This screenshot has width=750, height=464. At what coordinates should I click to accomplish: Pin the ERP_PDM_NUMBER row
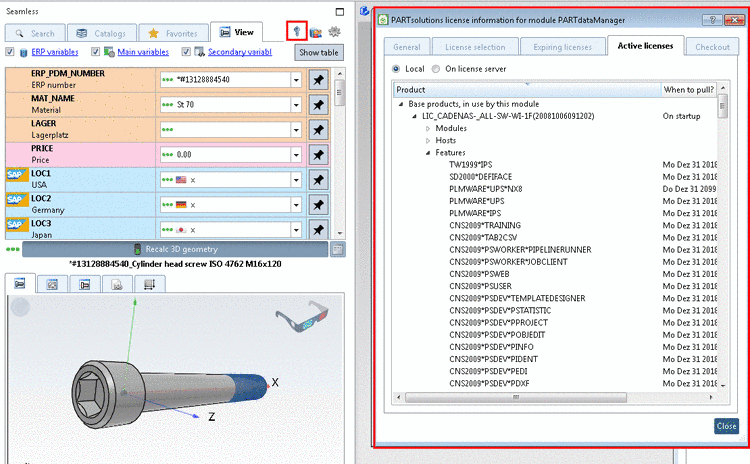pyautogui.click(x=318, y=80)
